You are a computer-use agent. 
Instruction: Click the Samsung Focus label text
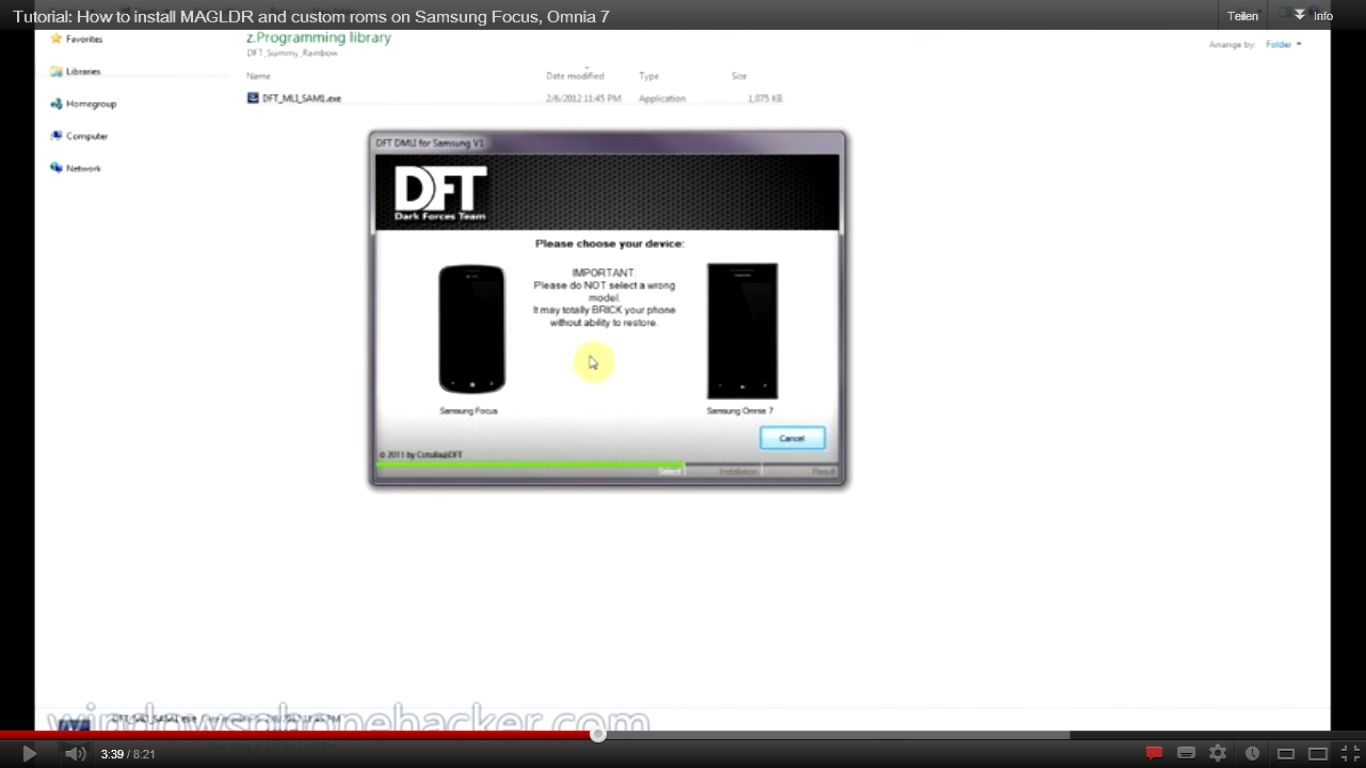[468, 411]
